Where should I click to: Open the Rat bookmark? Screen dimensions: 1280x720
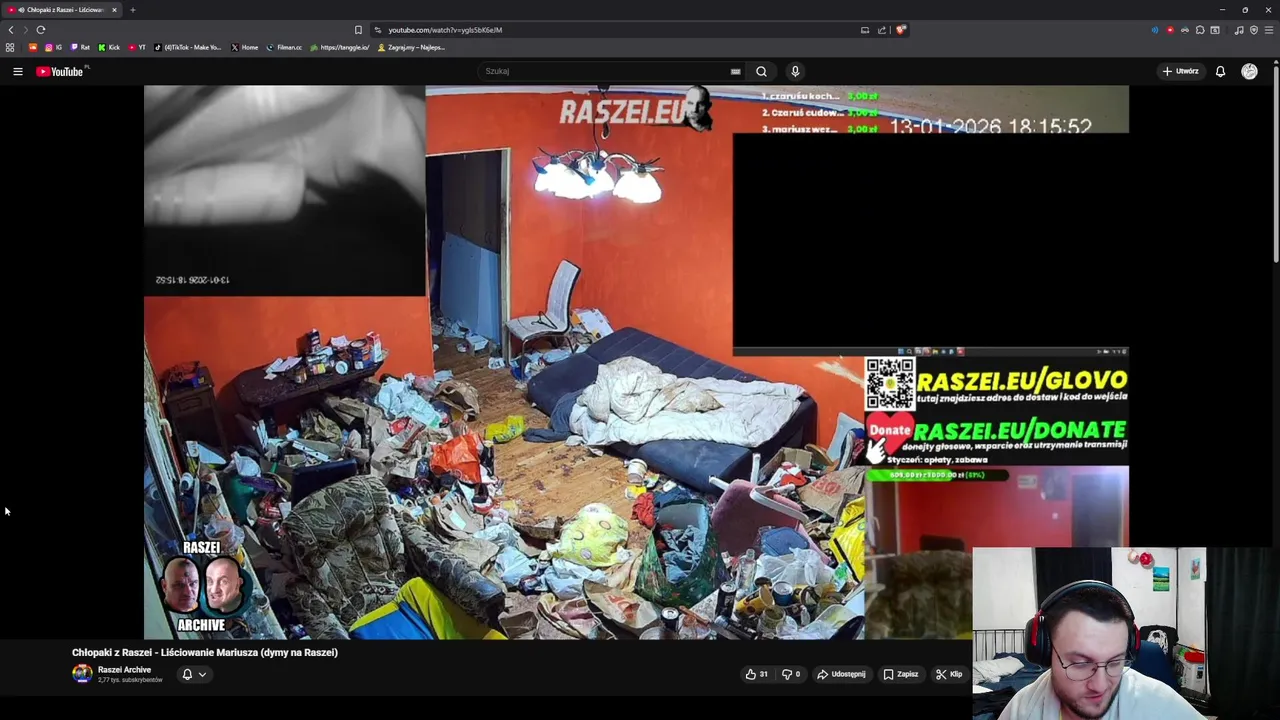click(80, 47)
